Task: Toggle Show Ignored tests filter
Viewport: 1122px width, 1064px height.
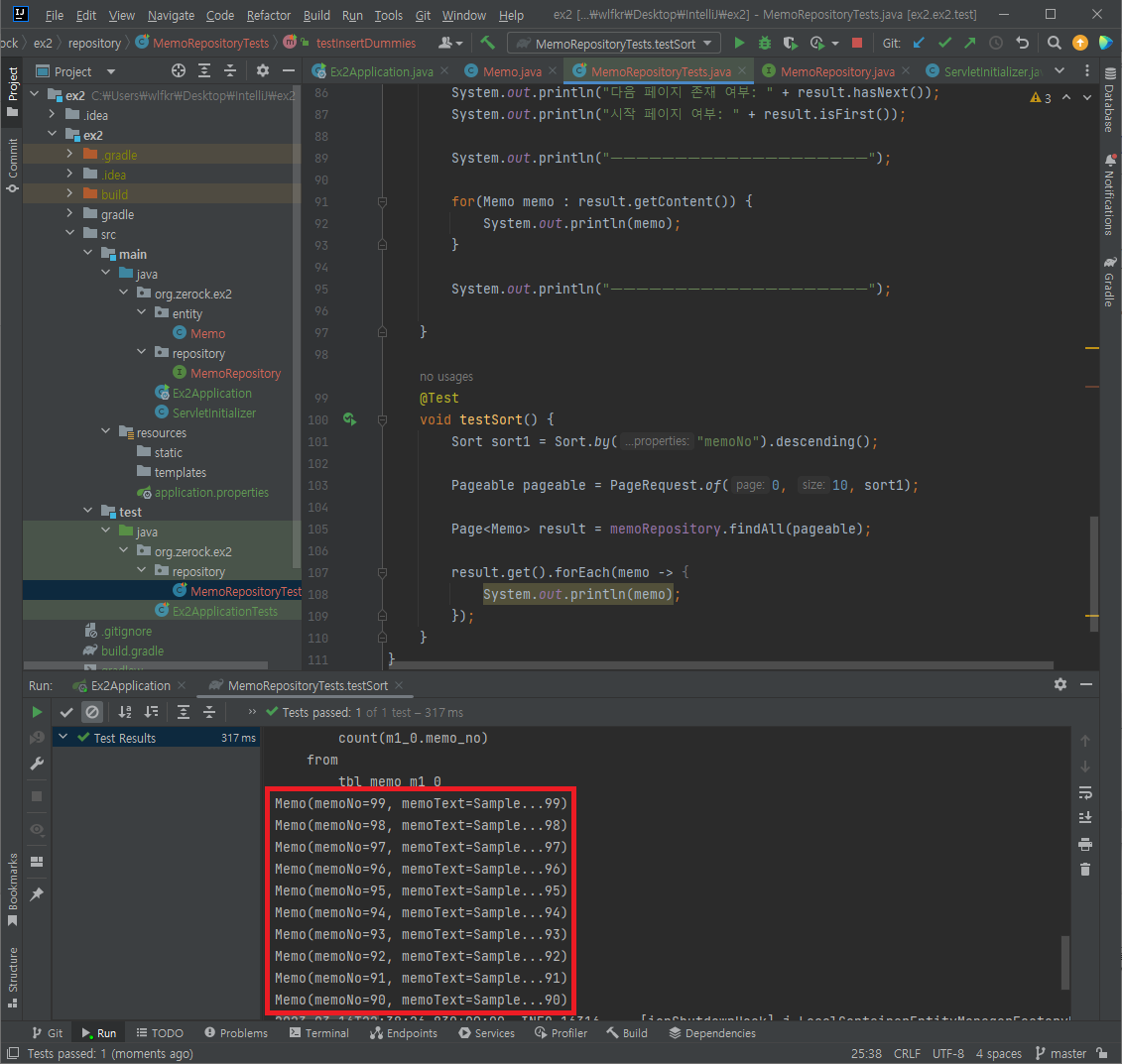Action: [x=92, y=711]
